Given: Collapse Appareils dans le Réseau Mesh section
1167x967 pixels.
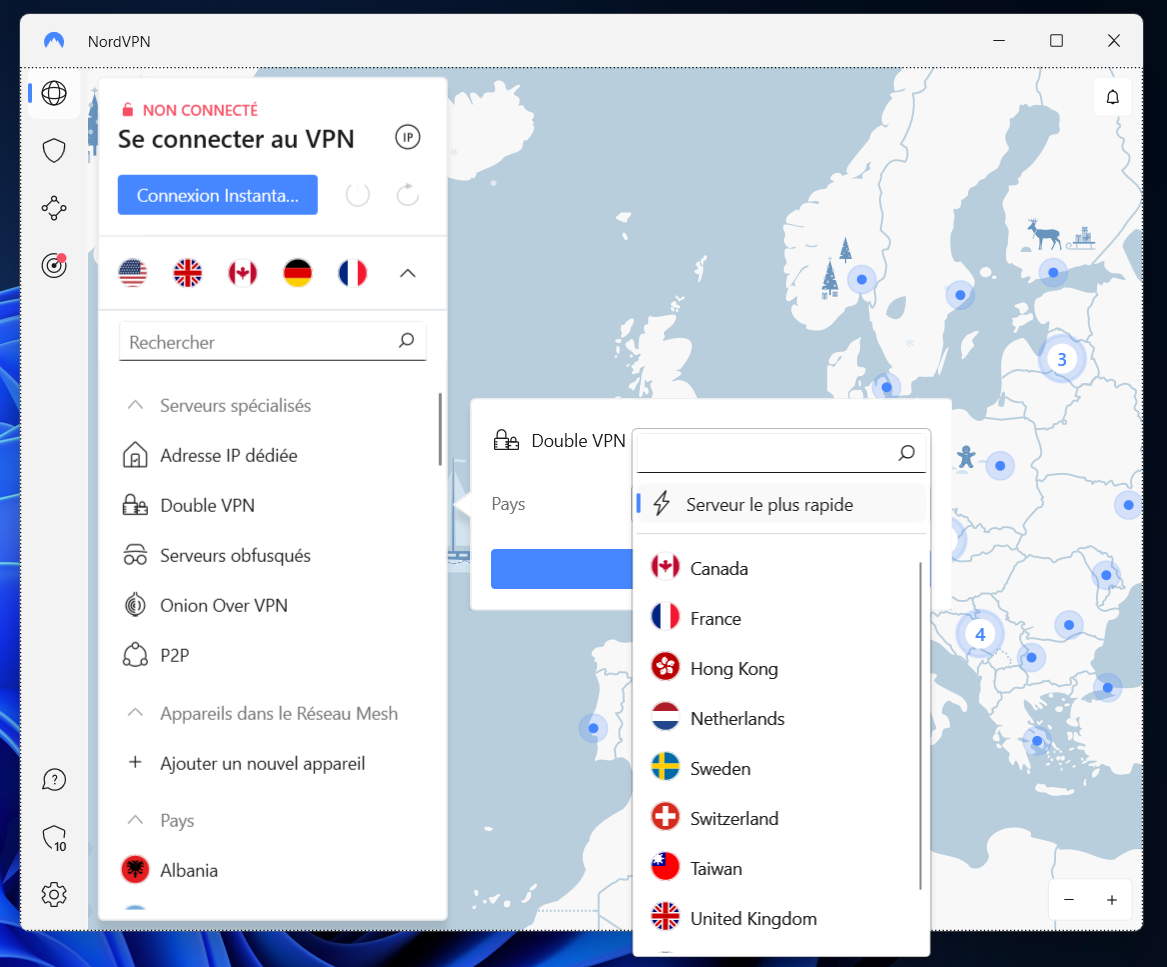Looking at the screenshot, I should pyautogui.click(x=135, y=712).
